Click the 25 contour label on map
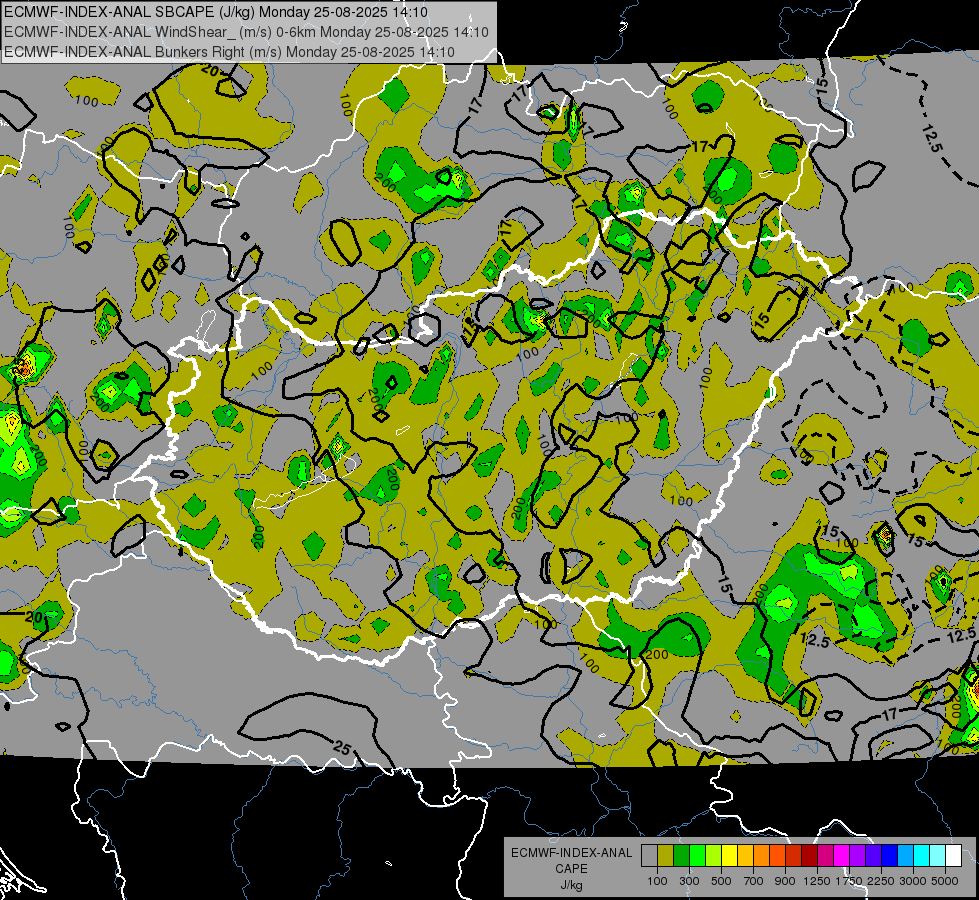This screenshot has height=900, width=979. point(342,747)
